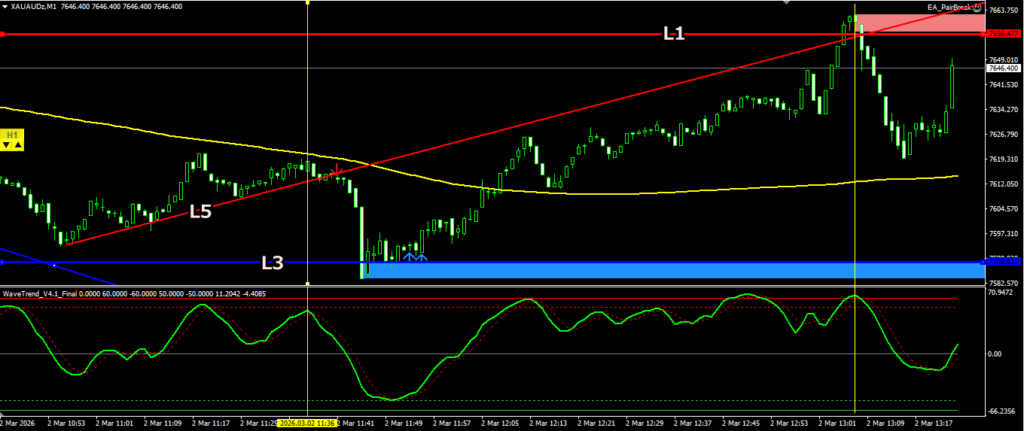Click the red down-arrow sell signal on chart
Image resolution: width=1024 pixels, height=431 pixels.
coord(338,172)
